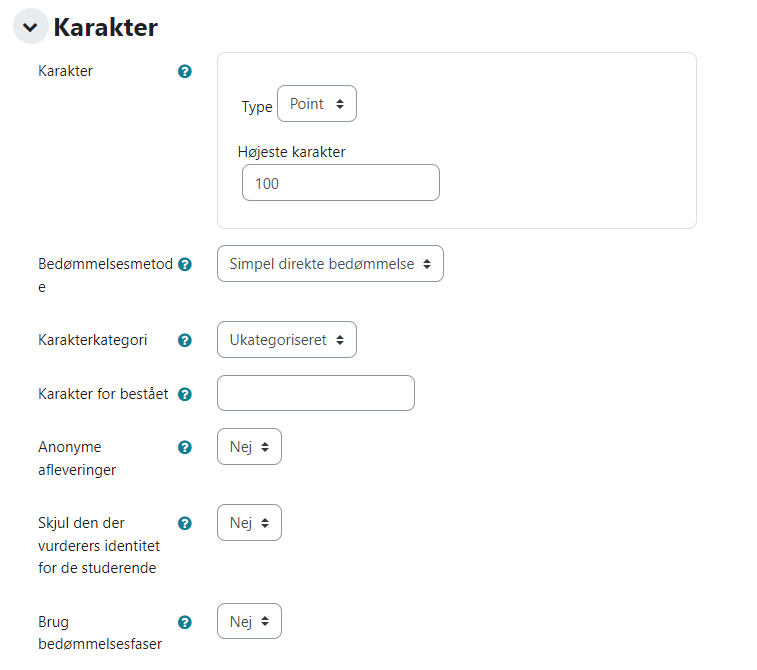757x670 pixels.
Task: Click the Højeste karakter field with 100
Action: tap(341, 182)
